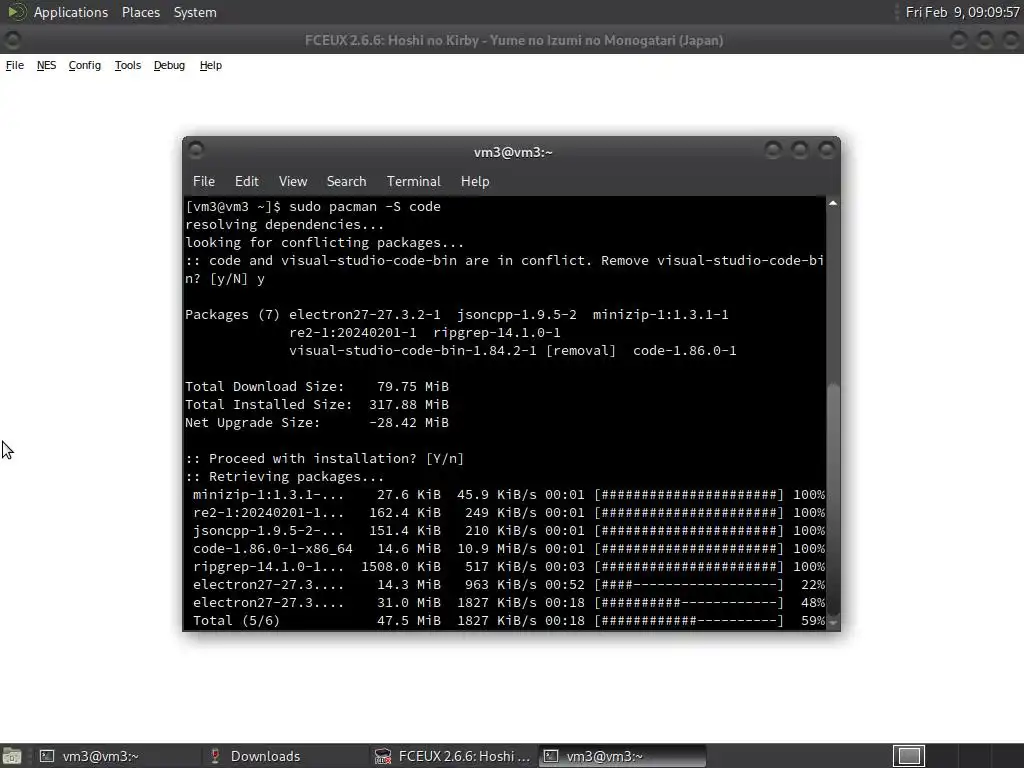The image size is (1024, 768).
Task: Click the terminal title vm3@vm3:~
Action: click(x=513, y=152)
